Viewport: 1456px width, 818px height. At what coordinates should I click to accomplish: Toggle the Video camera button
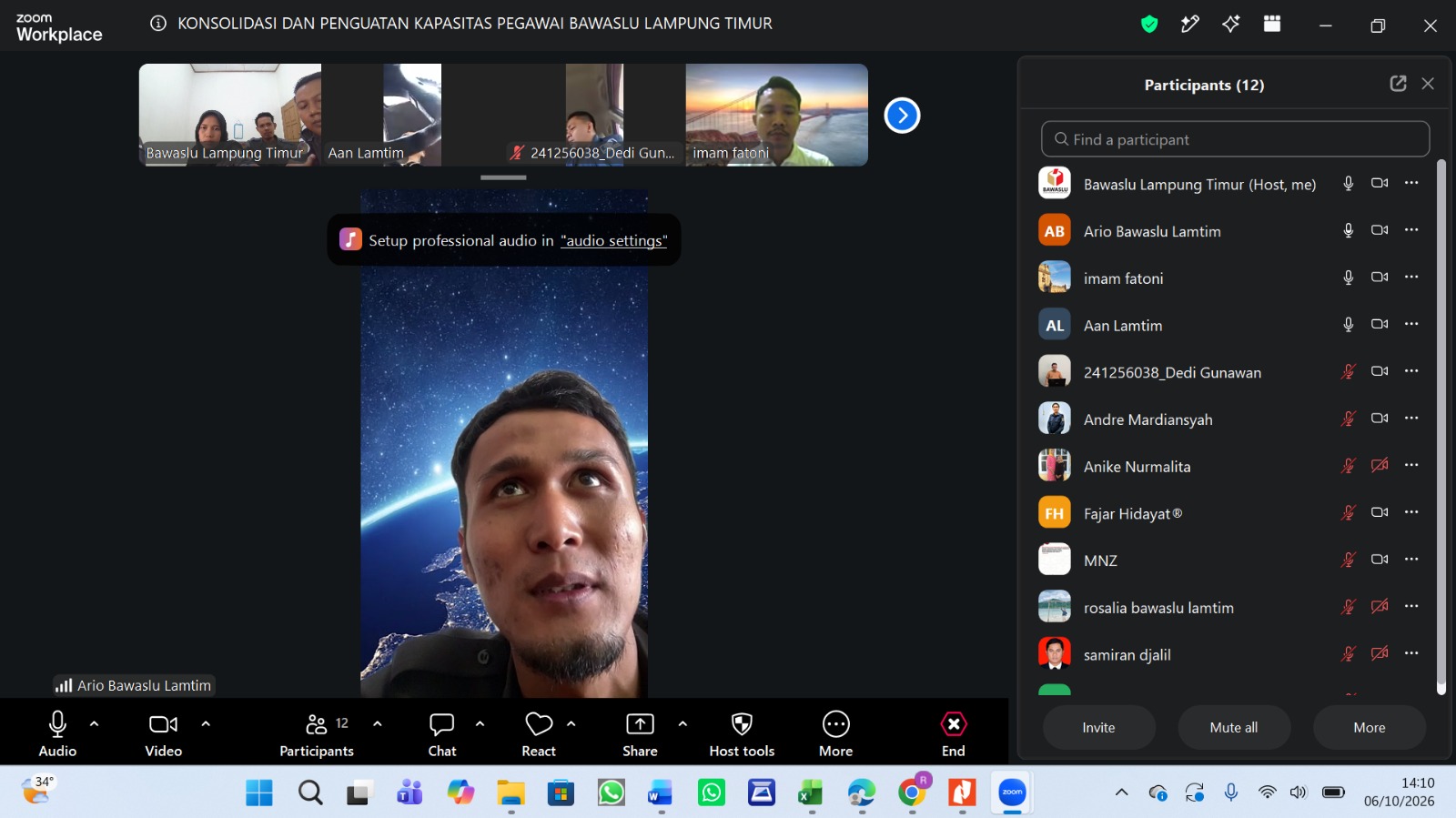tap(164, 724)
